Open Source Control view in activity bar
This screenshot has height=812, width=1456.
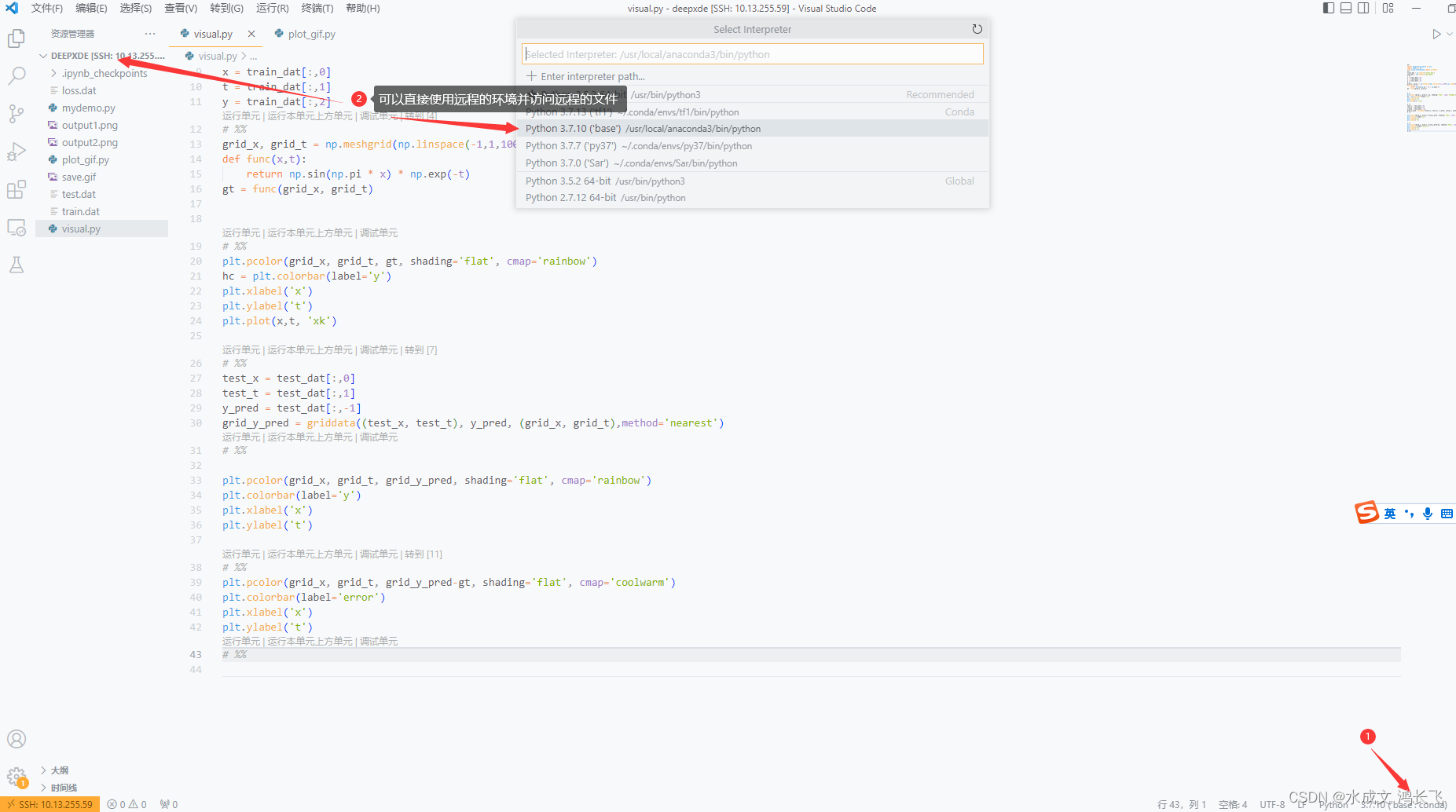pyautogui.click(x=17, y=114)
